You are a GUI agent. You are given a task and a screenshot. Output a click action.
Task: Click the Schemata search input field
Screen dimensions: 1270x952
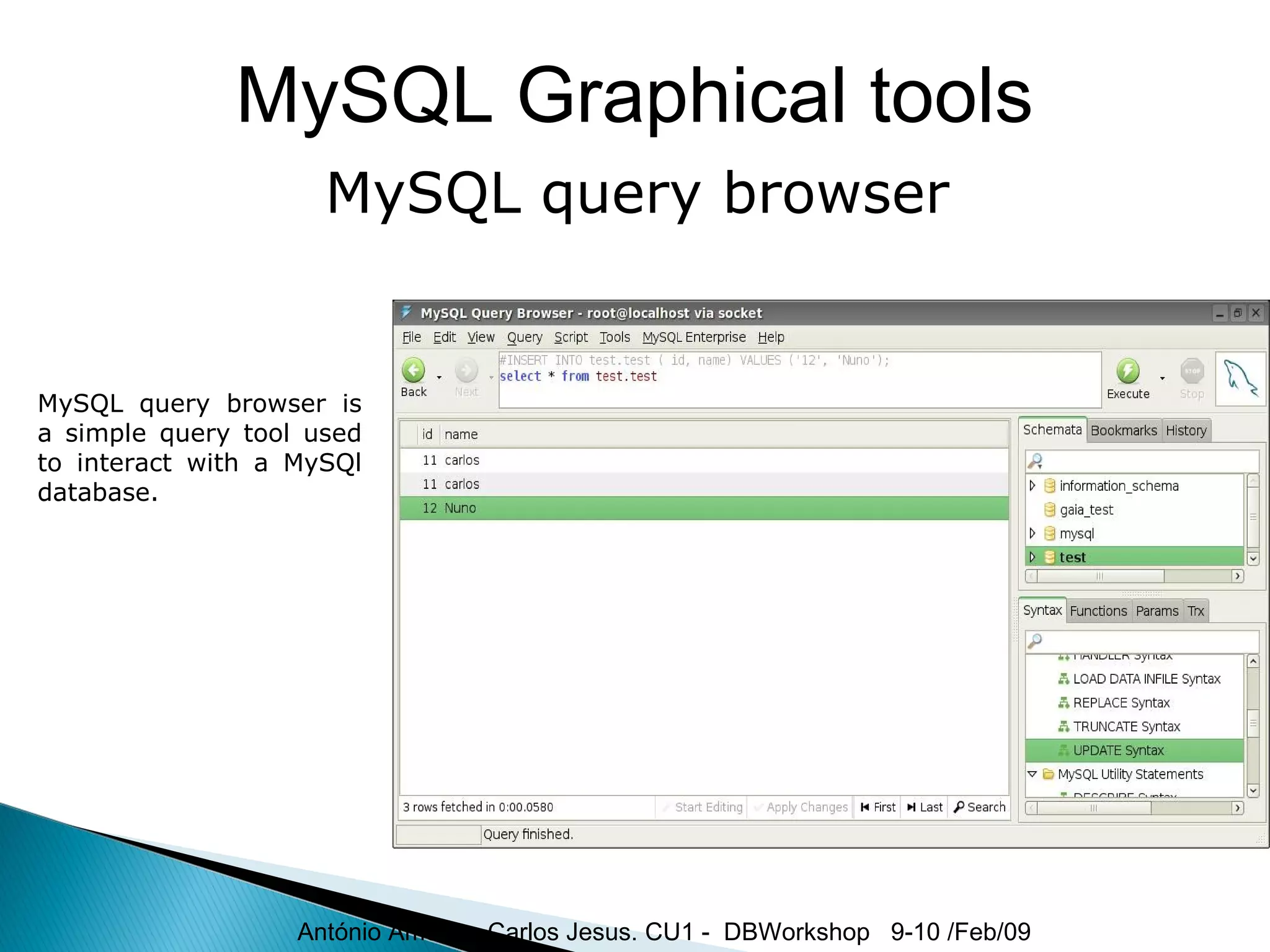click(x=1142, y=461)
